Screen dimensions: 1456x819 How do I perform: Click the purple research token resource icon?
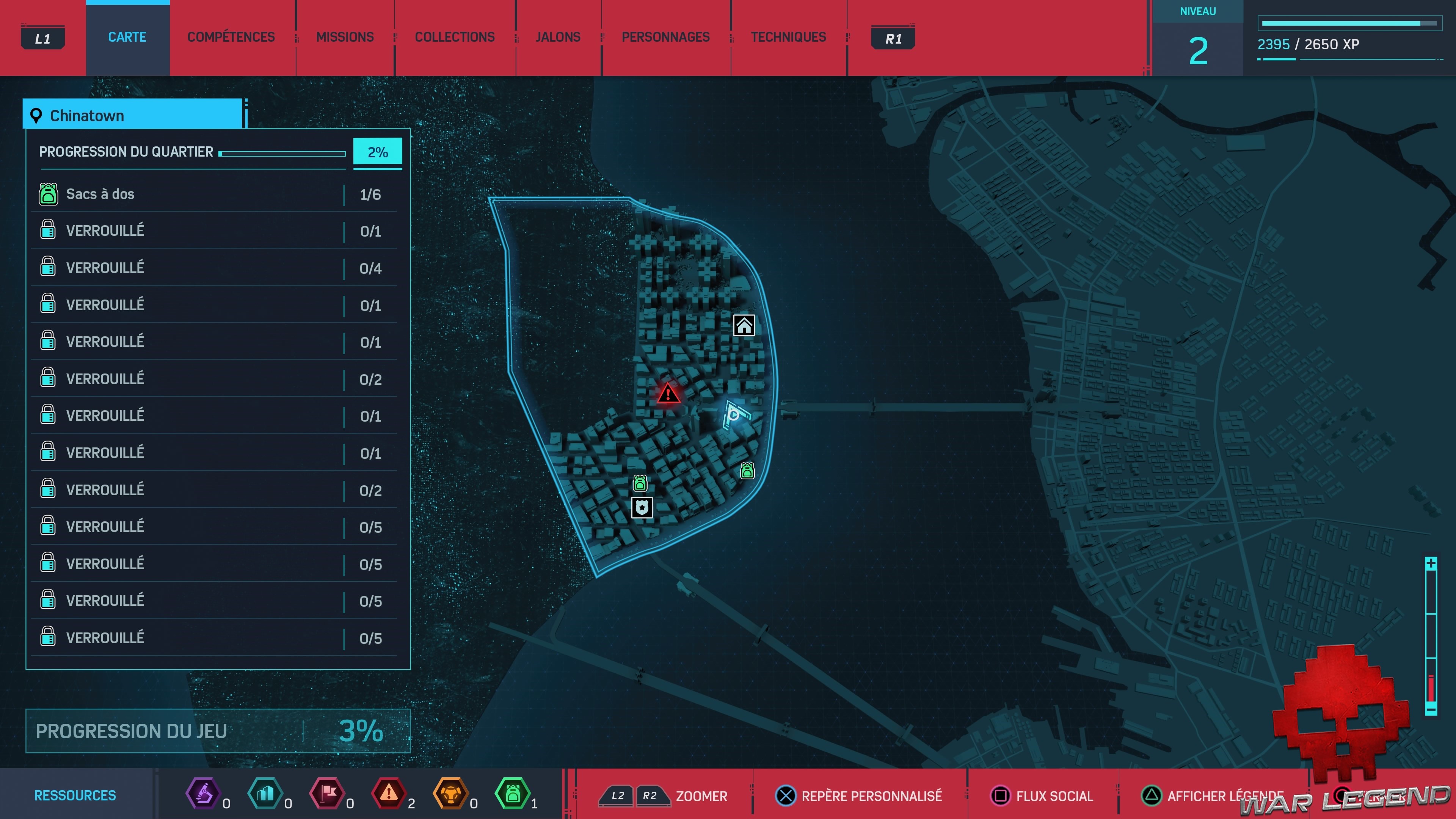coord(203,794)
